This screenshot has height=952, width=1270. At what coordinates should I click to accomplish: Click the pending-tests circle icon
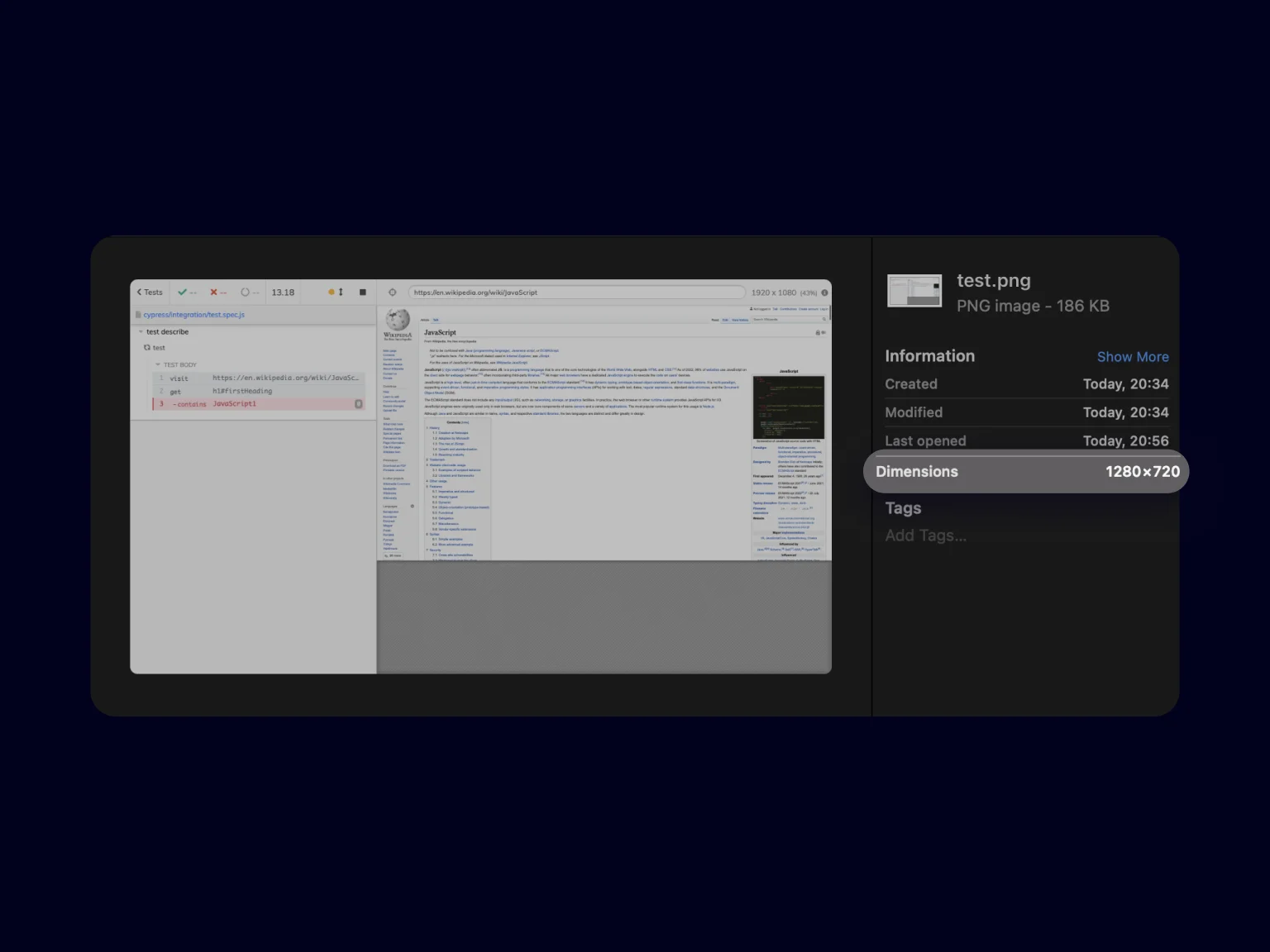pos(246,293)
